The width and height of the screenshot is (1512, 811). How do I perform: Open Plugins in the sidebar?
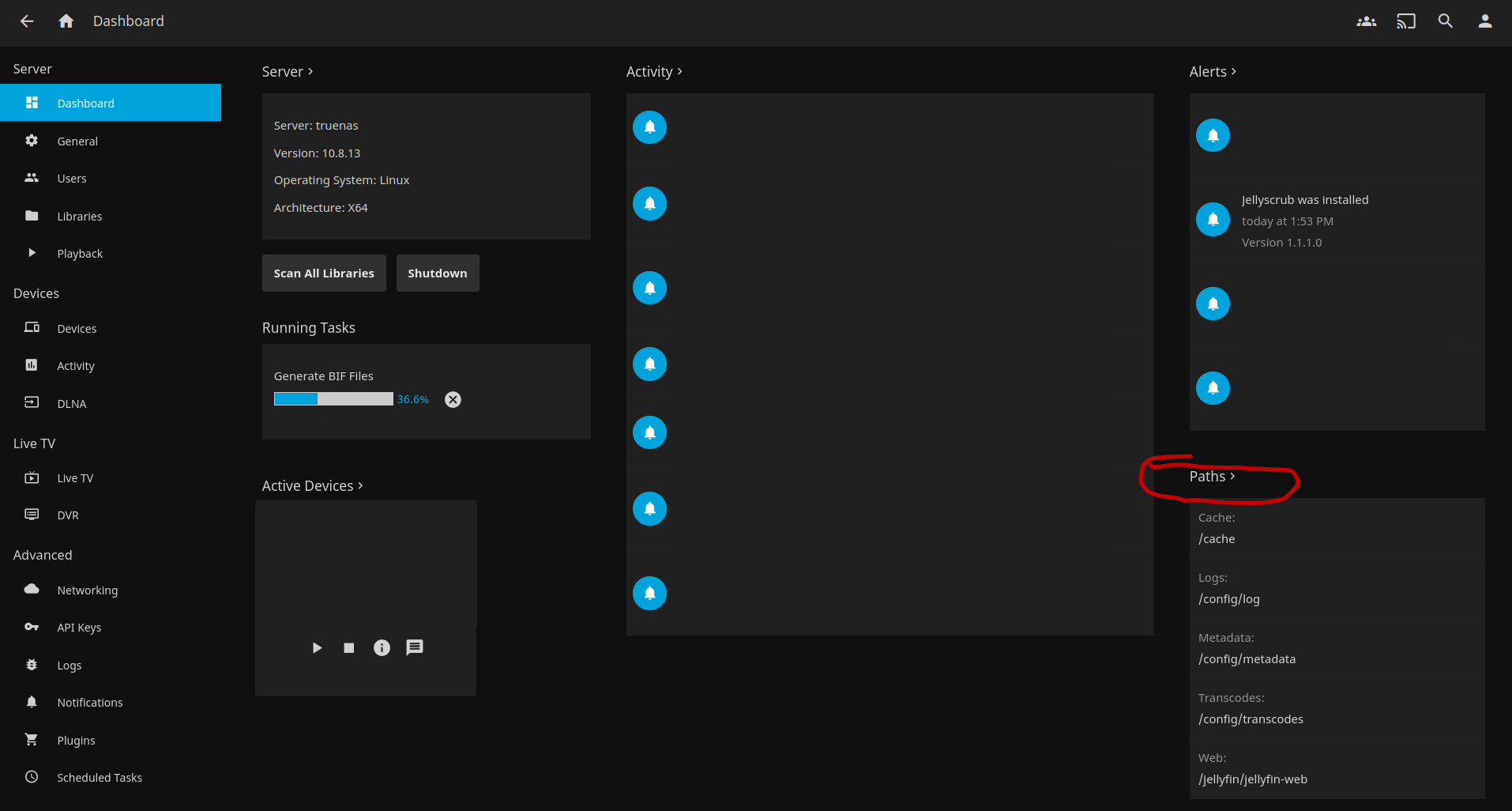coord(76,741)
